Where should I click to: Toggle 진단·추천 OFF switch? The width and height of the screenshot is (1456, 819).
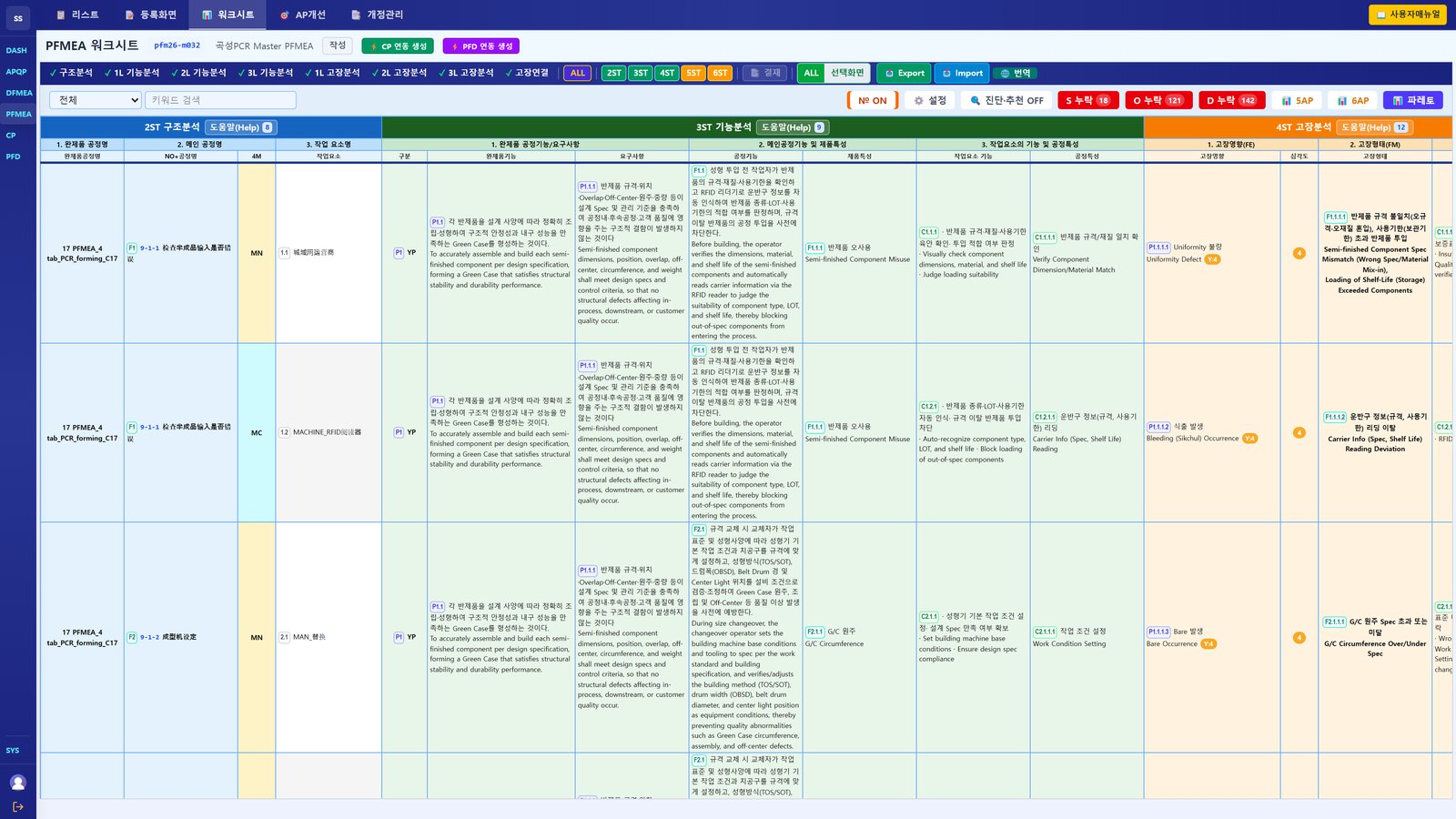tap(1006, 100)
